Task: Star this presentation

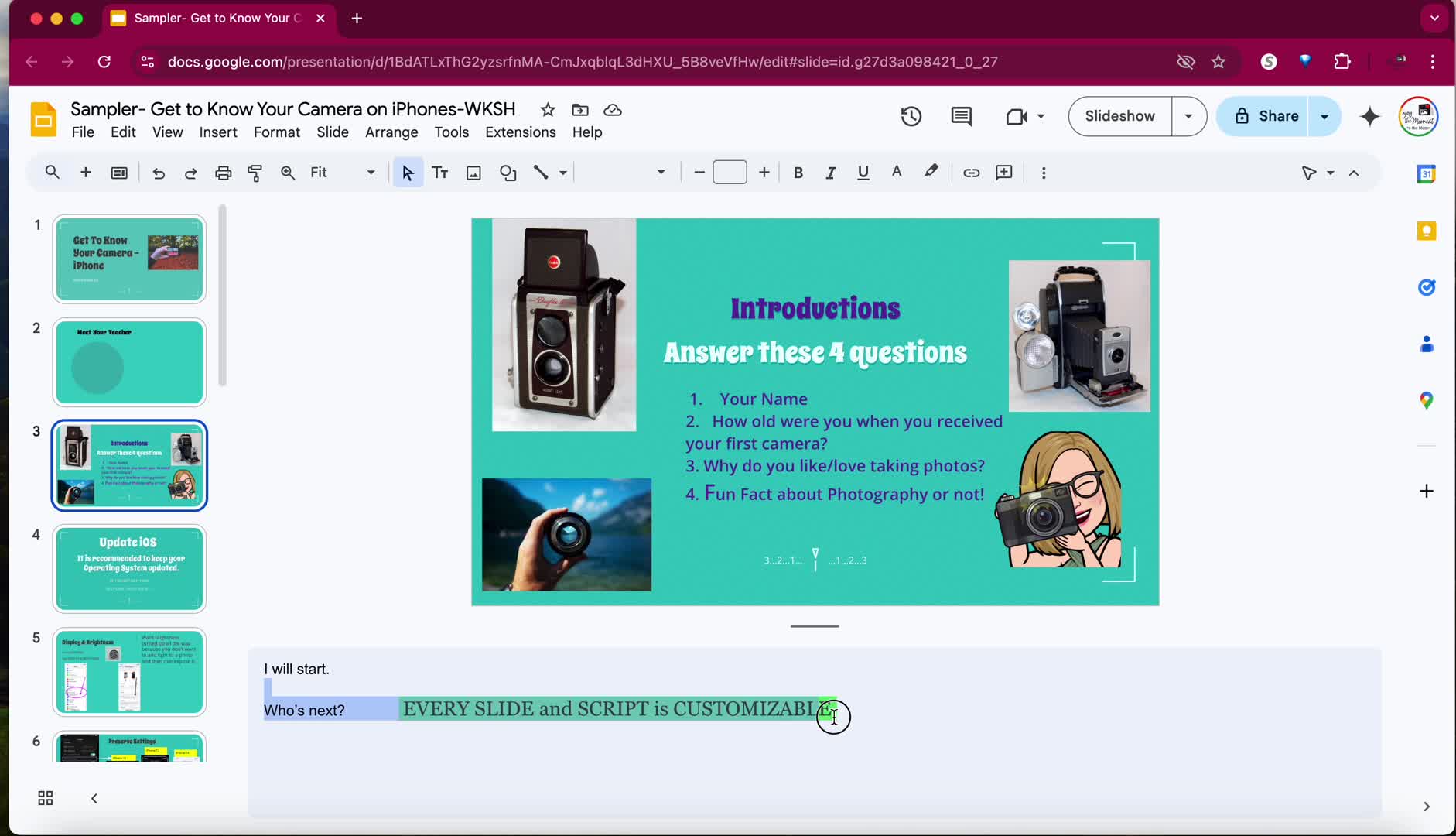Action: (548, 110)
